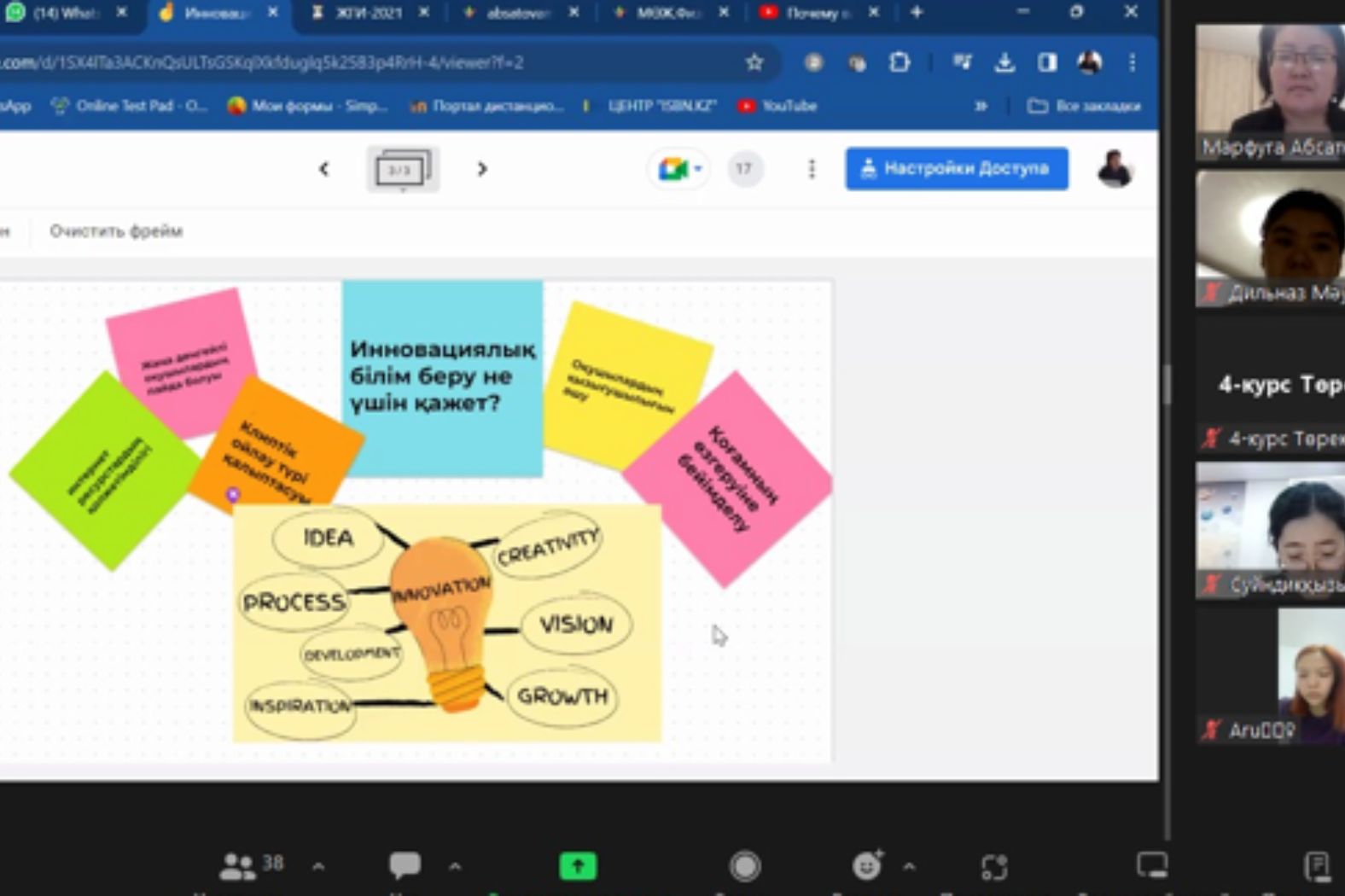Viewport: 1345px width, 896px height.
Task: Toggle the Zoom record button
Action: pyautogui.click(x=745, y=866)
